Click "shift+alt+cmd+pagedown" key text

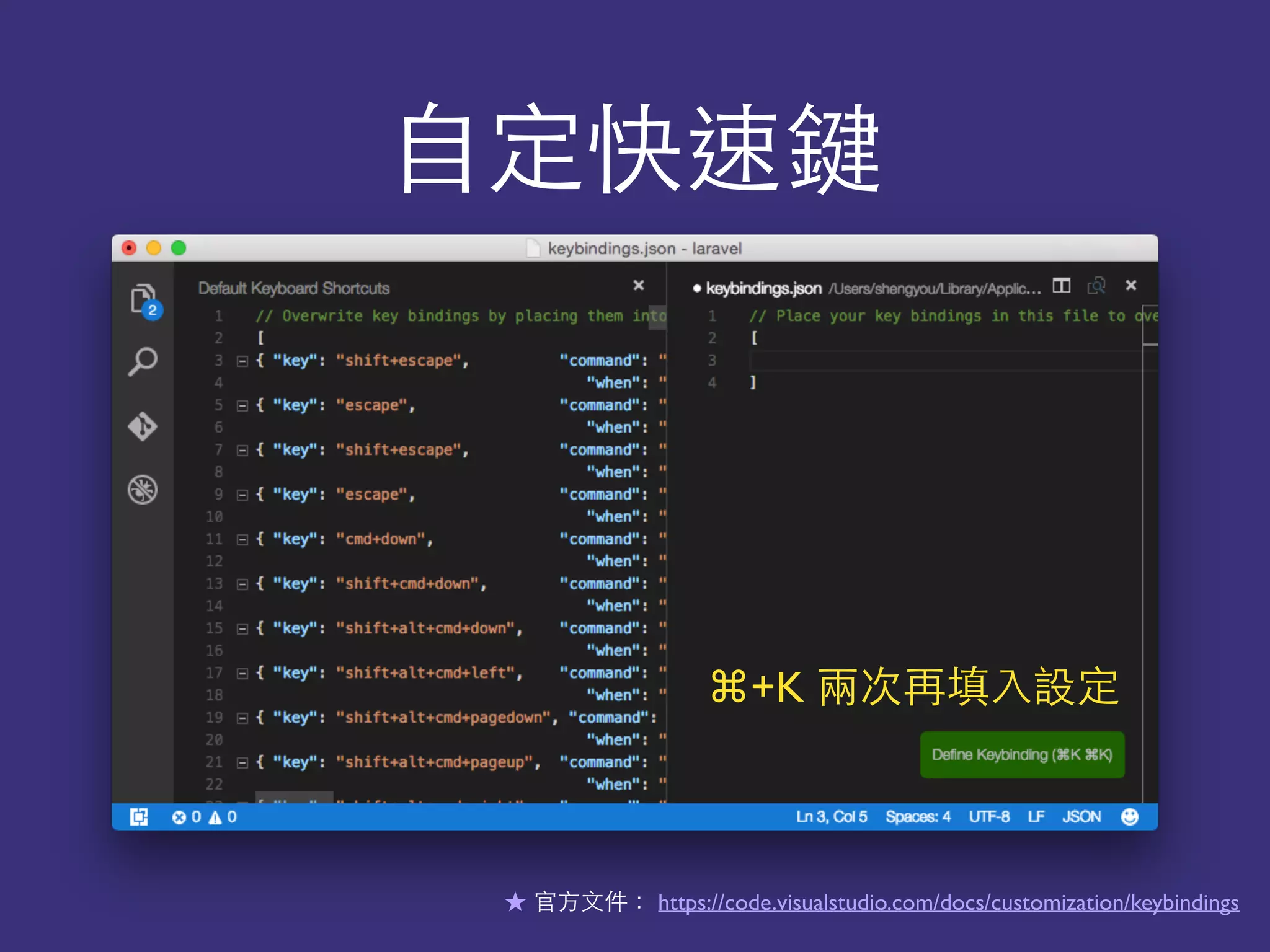tap(448, 718)
